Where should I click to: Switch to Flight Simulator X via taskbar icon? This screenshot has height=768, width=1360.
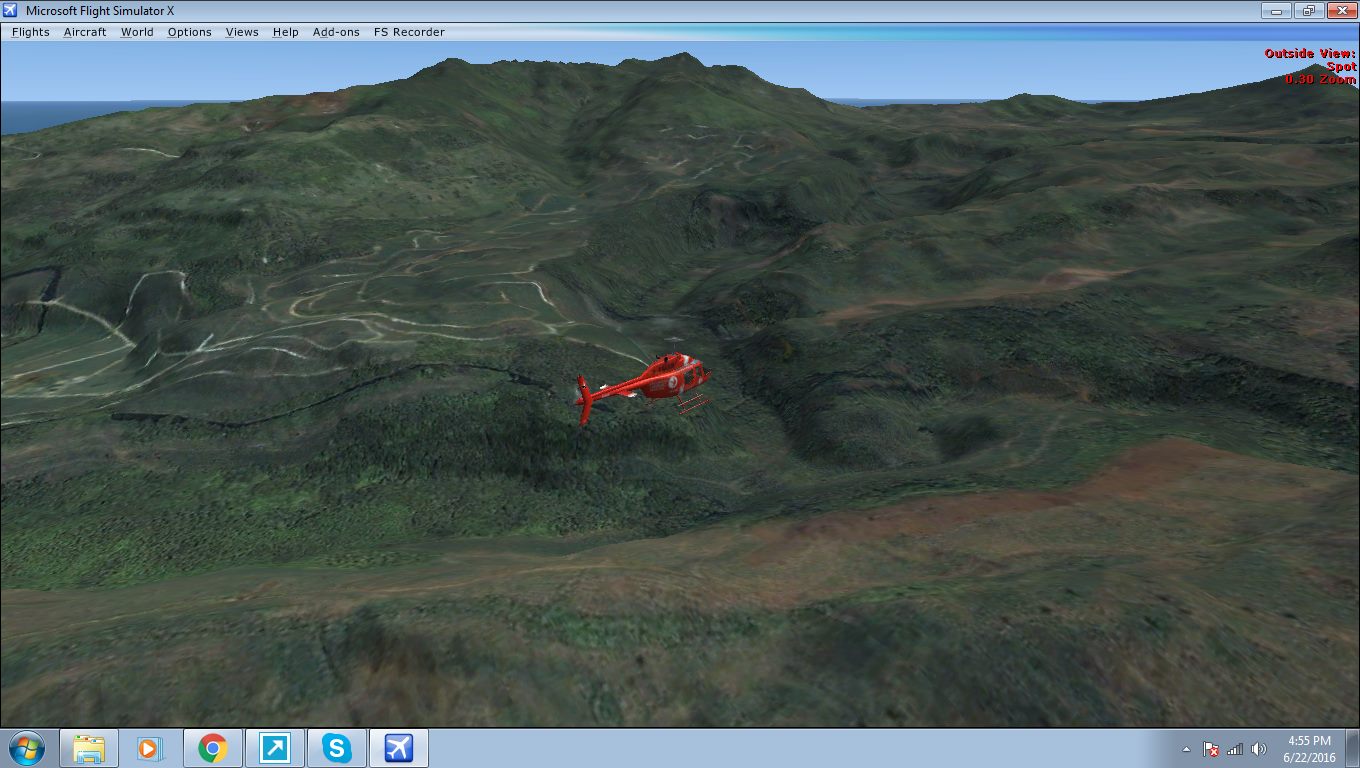pos(398,747)
